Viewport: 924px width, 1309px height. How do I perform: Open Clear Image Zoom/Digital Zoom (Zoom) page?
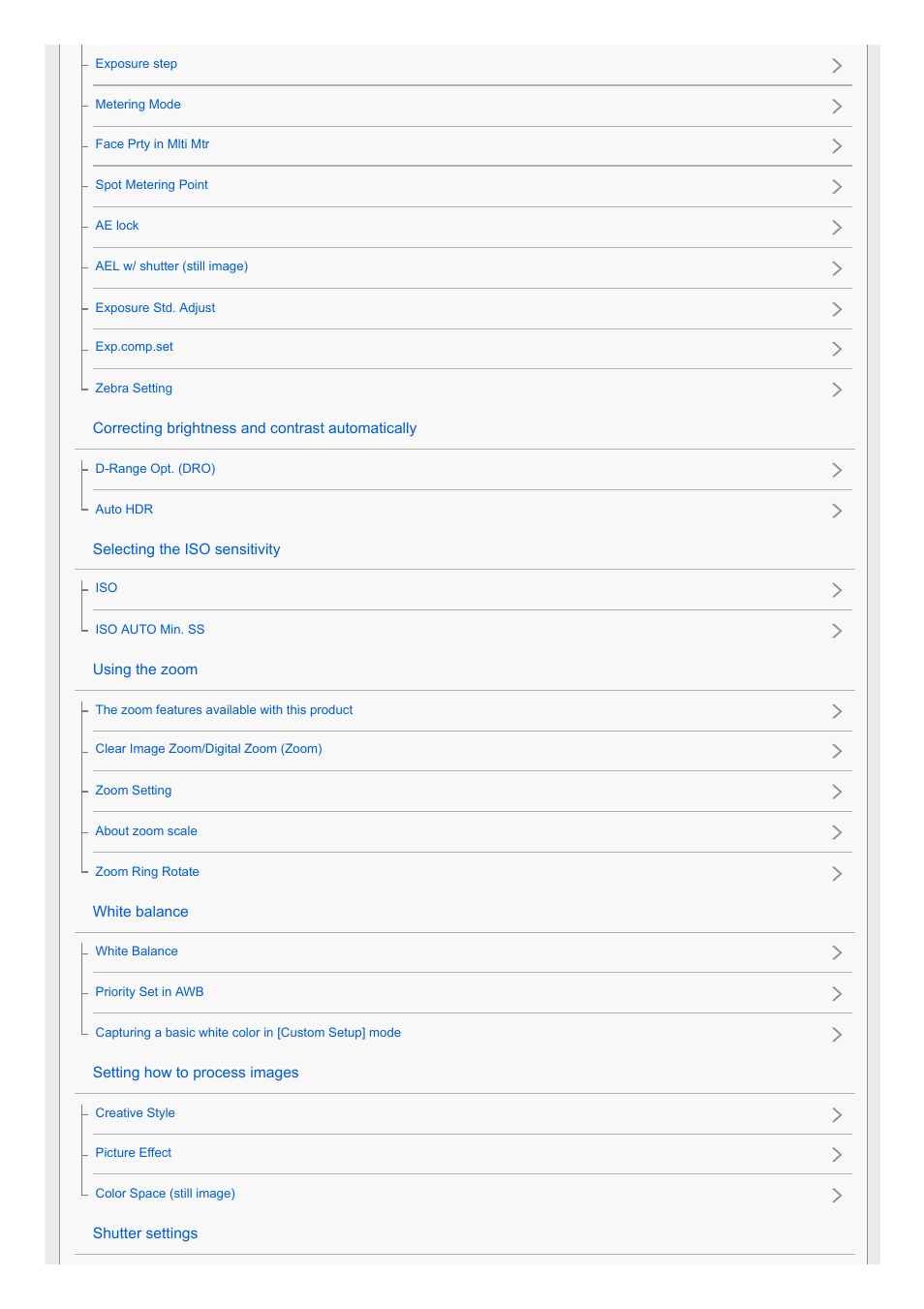click(208, 749)
